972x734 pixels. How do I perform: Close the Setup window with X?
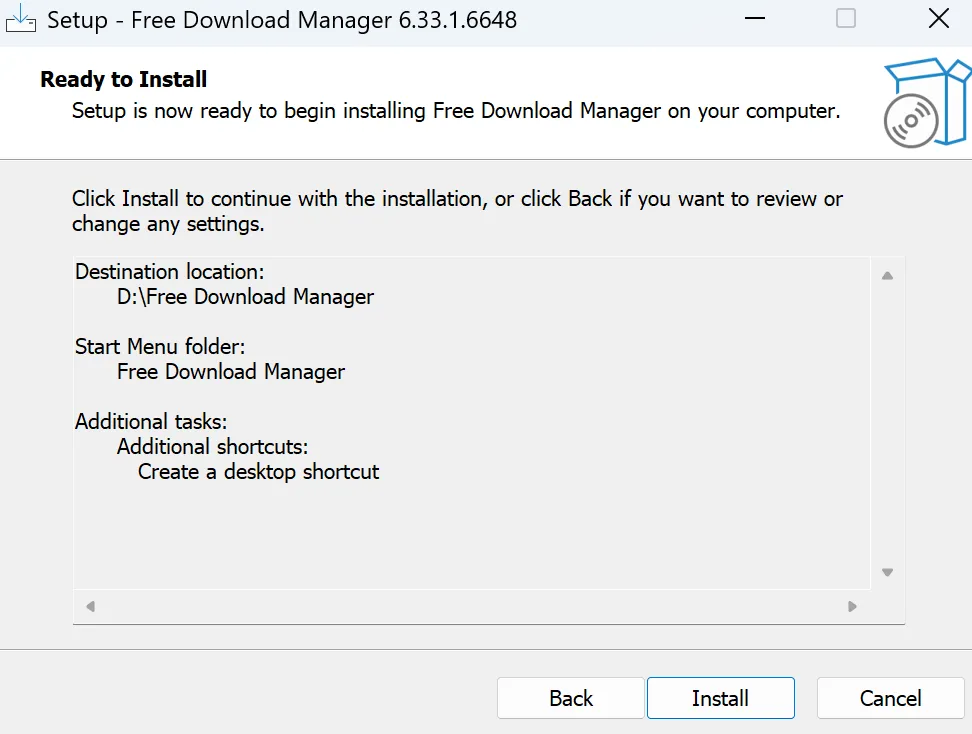938,19
